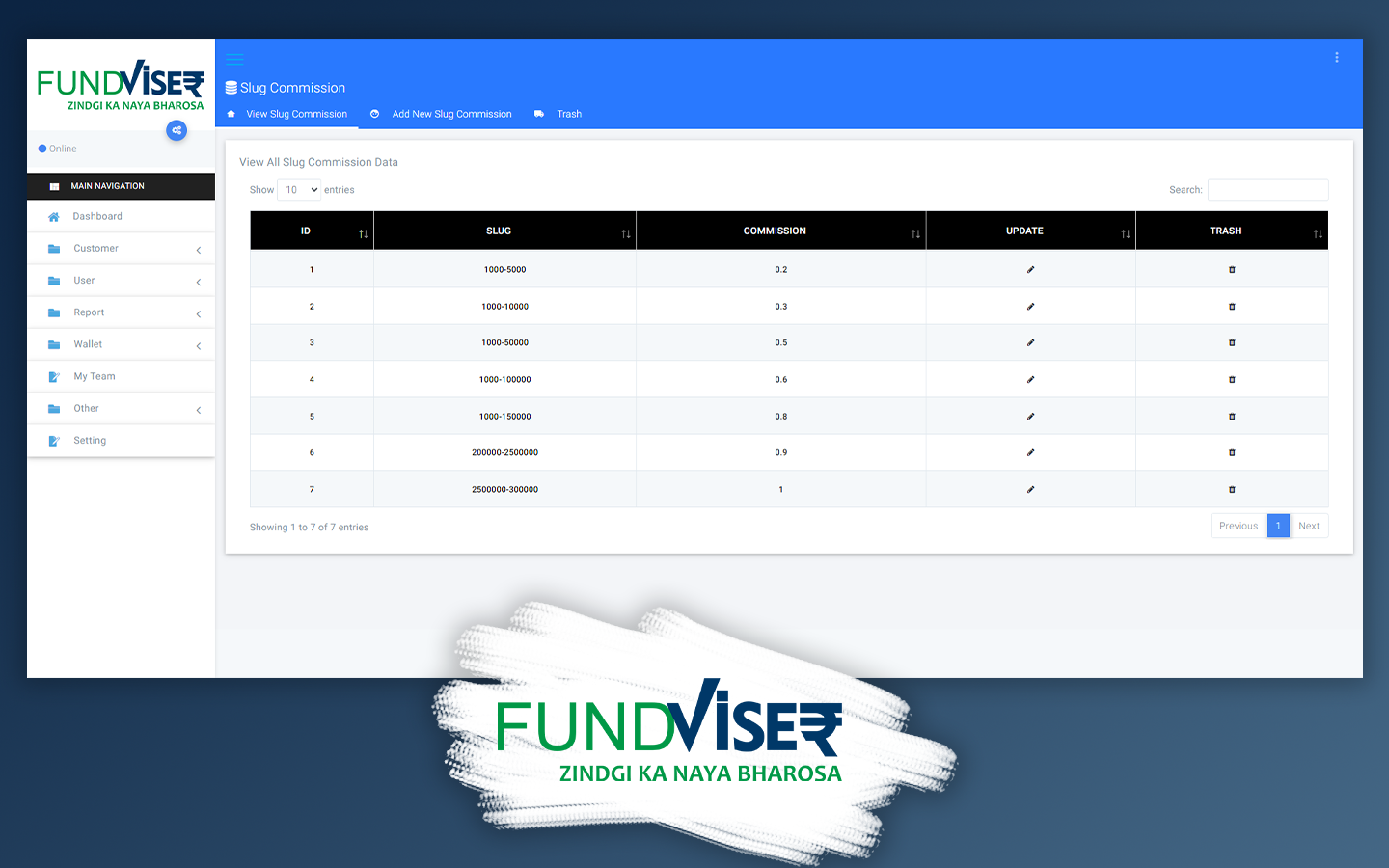Click the hamburger menu icon in header

(x=234, y=59)
